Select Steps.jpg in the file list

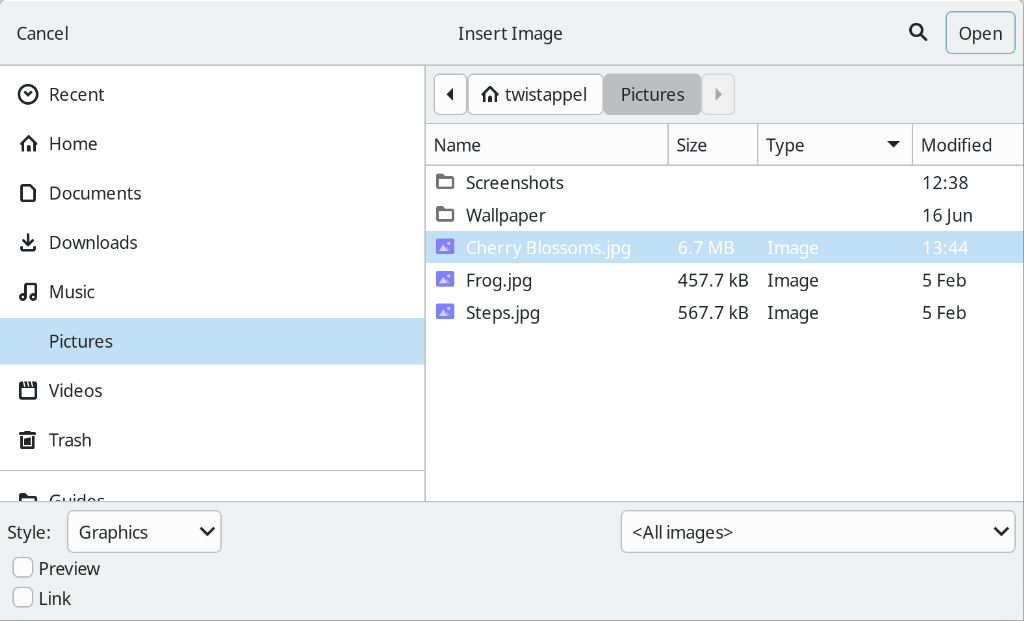(x=502, y=312)
